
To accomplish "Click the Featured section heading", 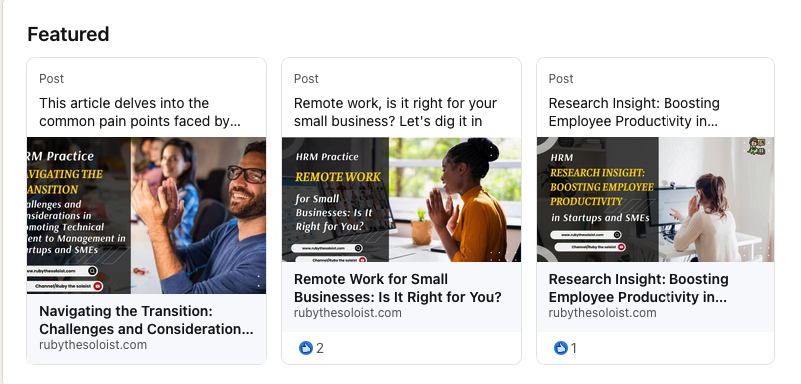I will (x=68, y=34).
